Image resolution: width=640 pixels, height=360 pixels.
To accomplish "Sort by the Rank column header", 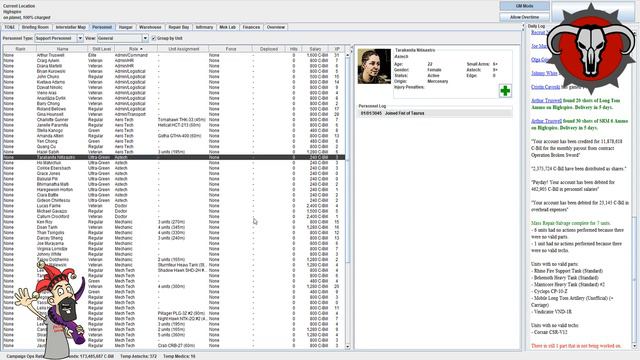I will (x=20, y=49).
